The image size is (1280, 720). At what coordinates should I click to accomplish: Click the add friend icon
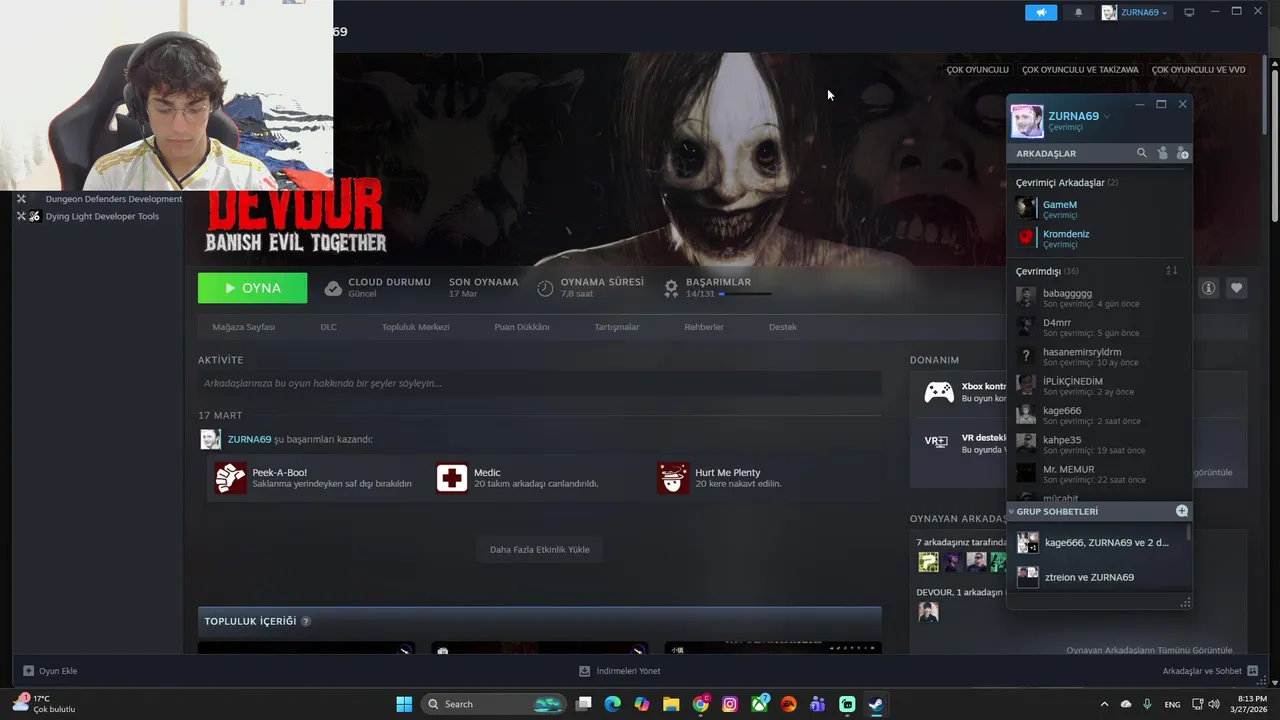[x=1183, y=153]
